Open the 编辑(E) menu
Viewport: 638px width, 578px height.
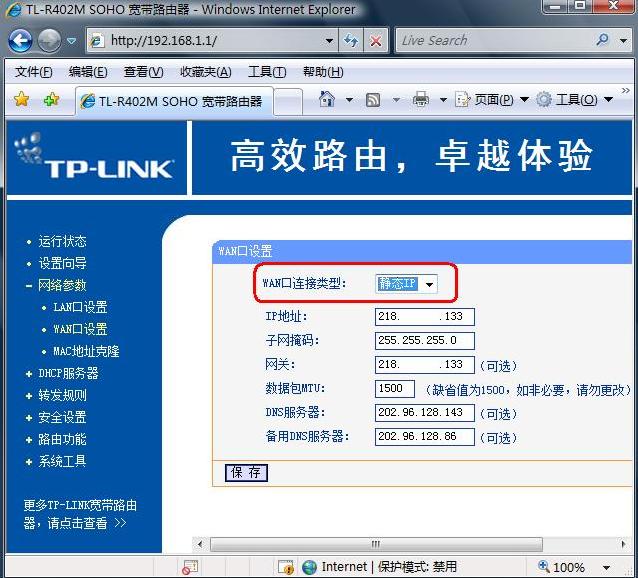pos(88,72)
